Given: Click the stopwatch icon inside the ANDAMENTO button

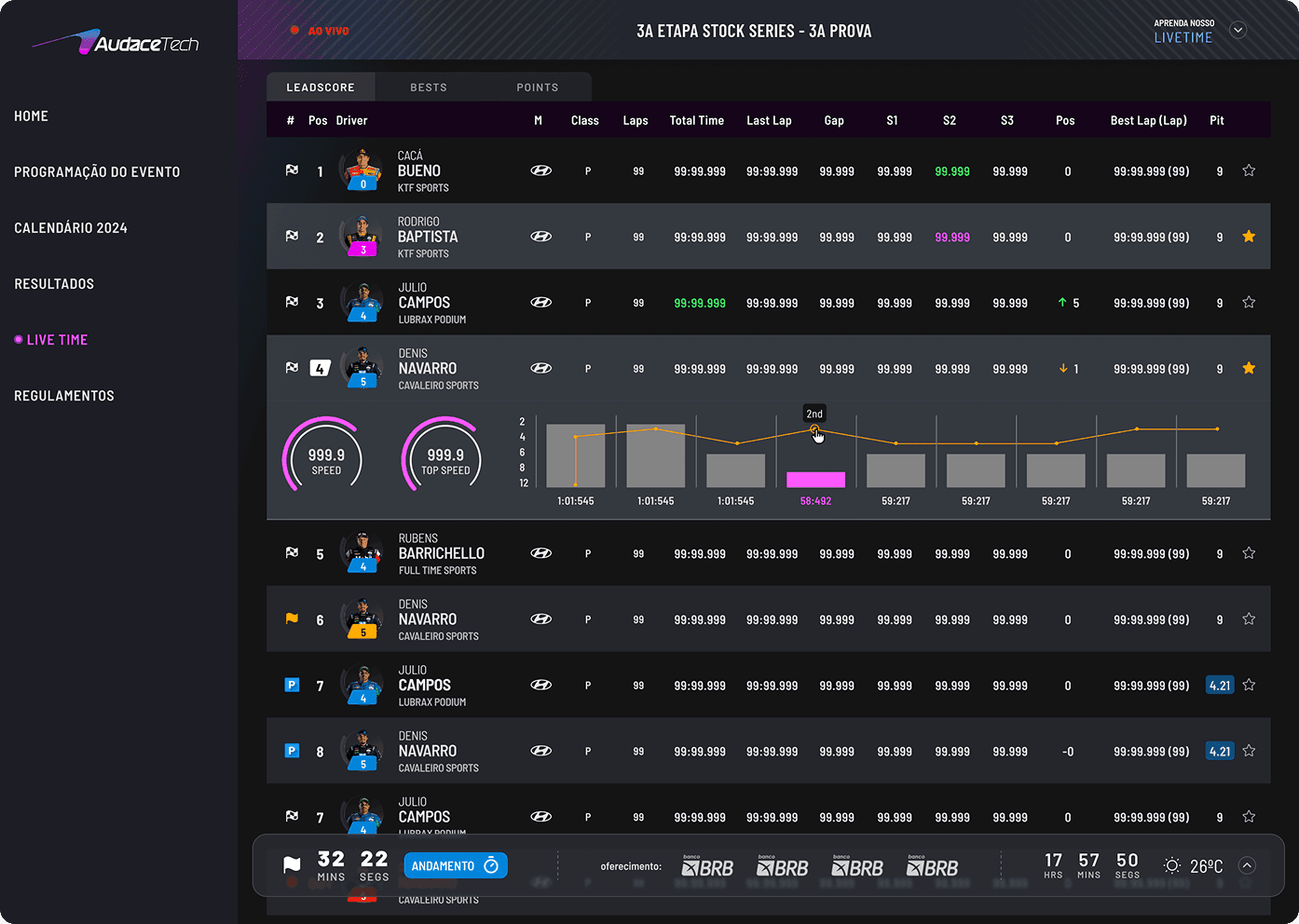Looking at the screenshot, I should tap(492, 865).
